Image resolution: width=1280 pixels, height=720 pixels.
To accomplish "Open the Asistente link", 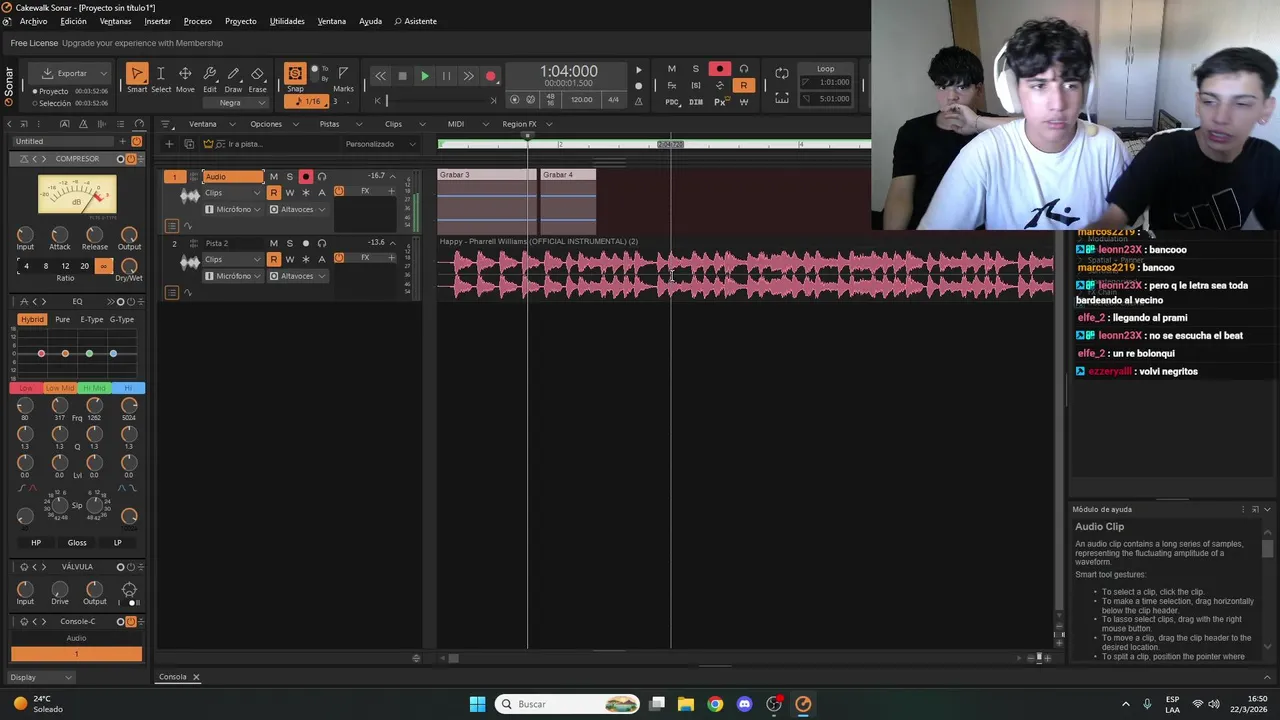I will (415, 21).
